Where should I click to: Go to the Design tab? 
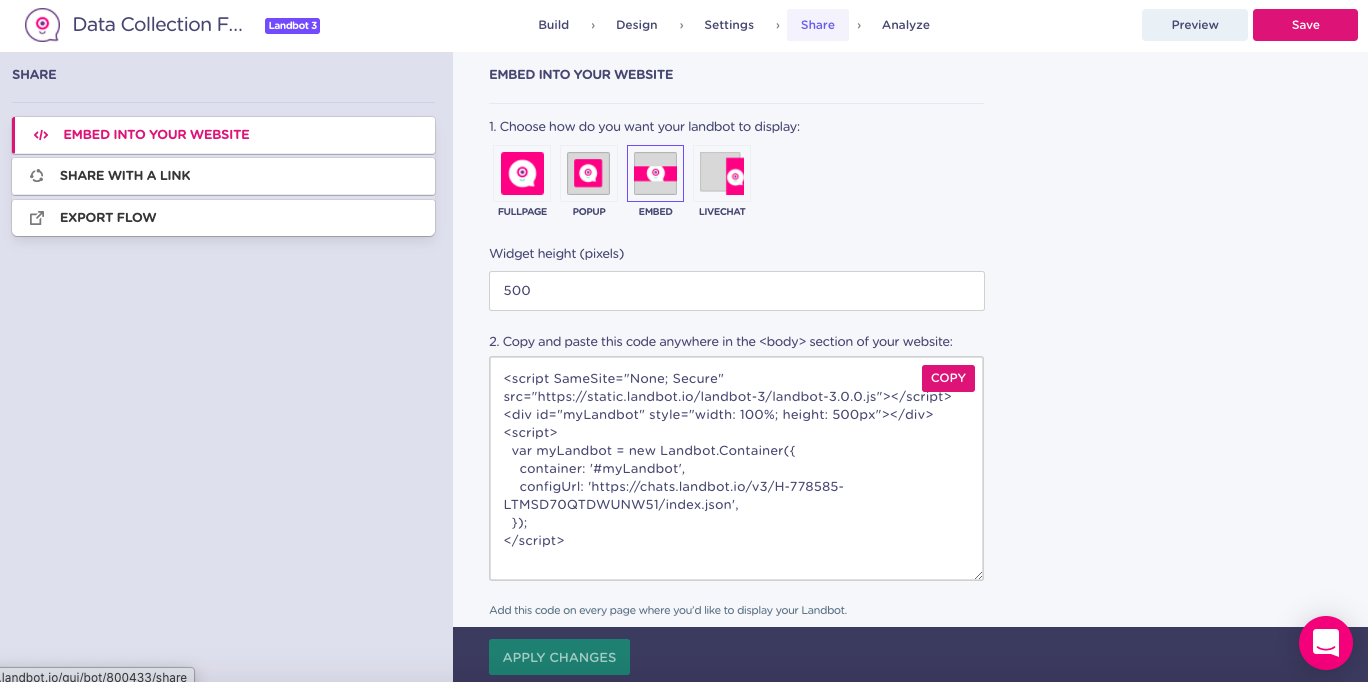point(637,25)
